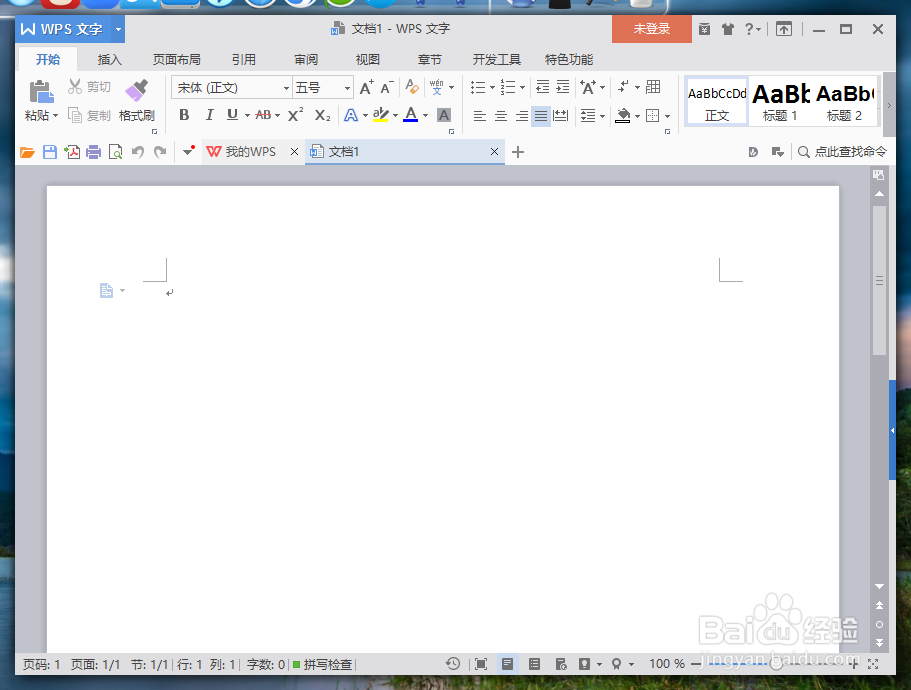Switch to the 插入 ribbon tab
This screenshot has width=911, height=690.
109,59
